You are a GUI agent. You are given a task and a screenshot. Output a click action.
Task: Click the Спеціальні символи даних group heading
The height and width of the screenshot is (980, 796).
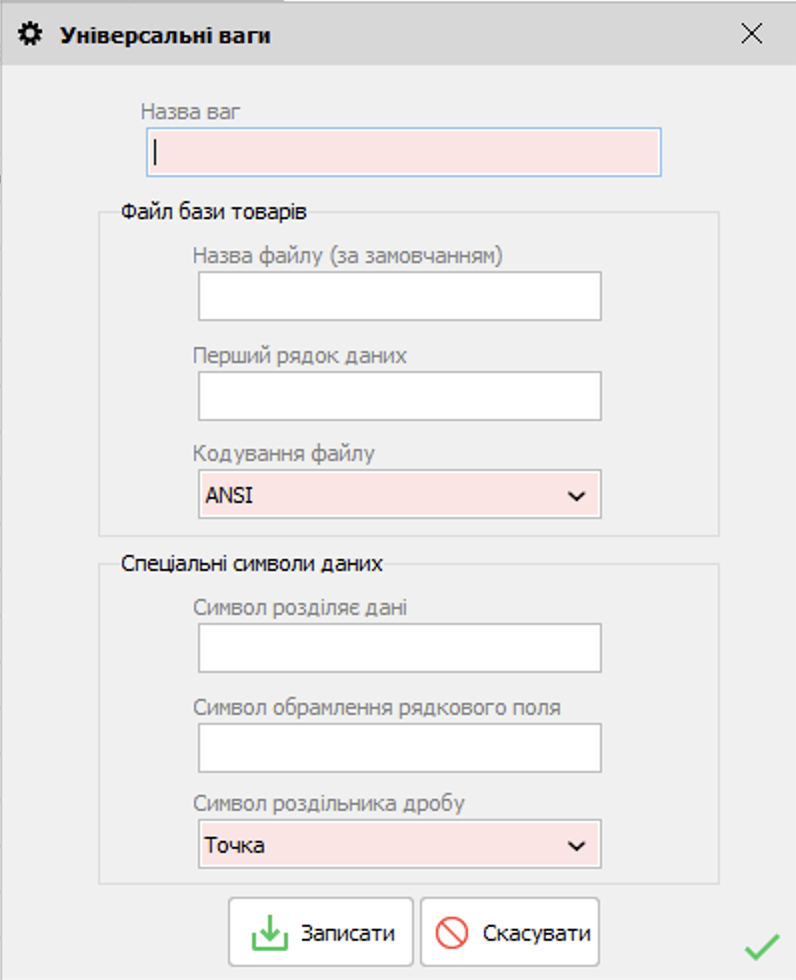[251, 563]
